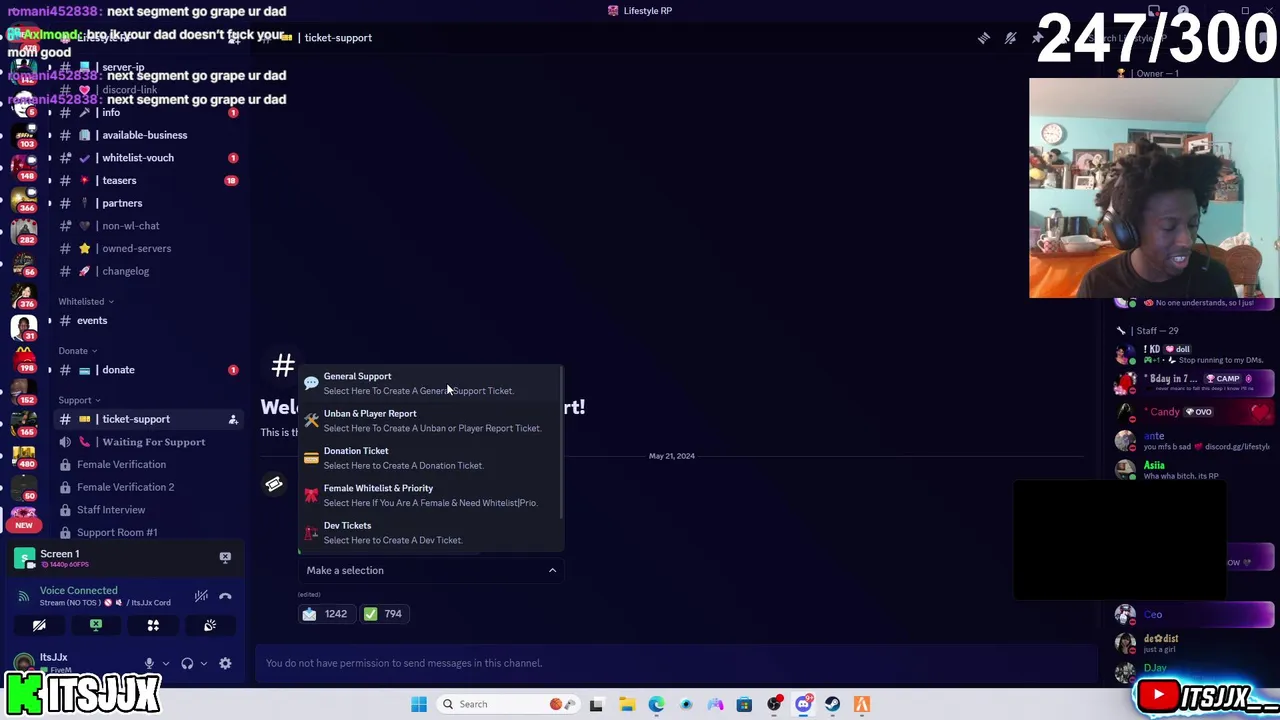Open the donate channel
Screen dimensions: 1280x720
147,370
